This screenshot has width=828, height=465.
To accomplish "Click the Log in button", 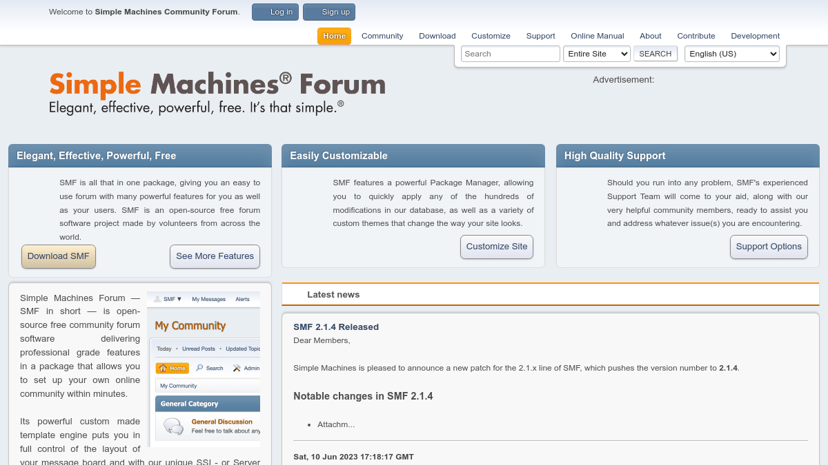I will coord(275,12).
